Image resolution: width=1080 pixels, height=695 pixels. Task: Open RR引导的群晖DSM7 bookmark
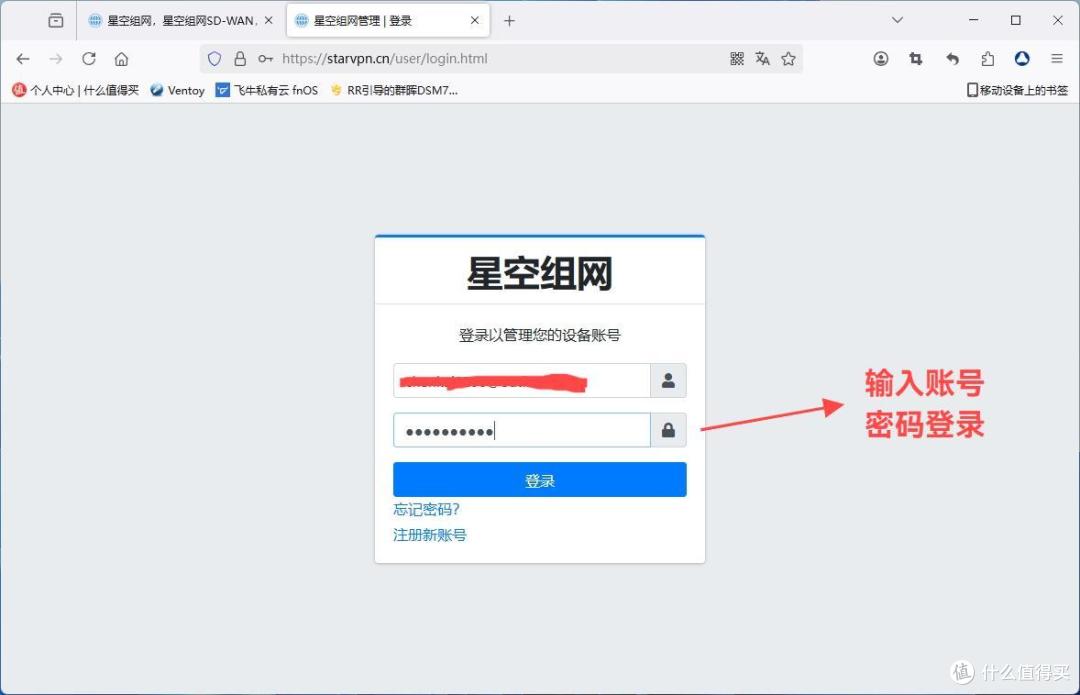[x=394, y=90]
